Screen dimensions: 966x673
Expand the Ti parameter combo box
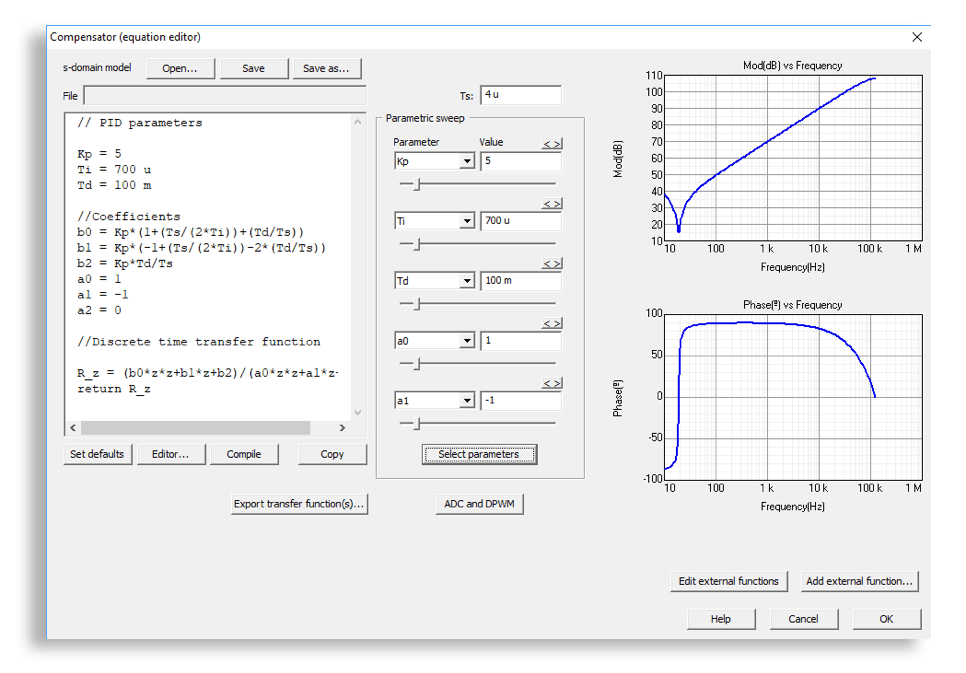pos(466,221)
